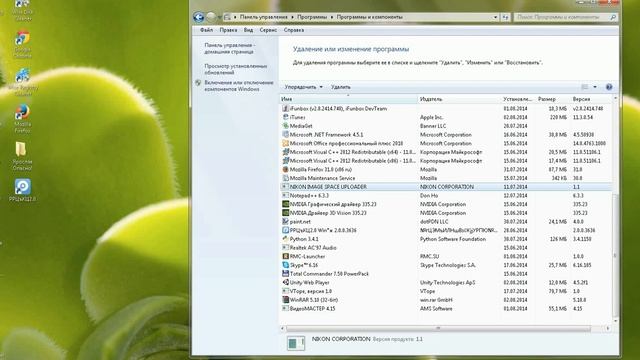Select the paint.net program icon

tap(285, 222)
